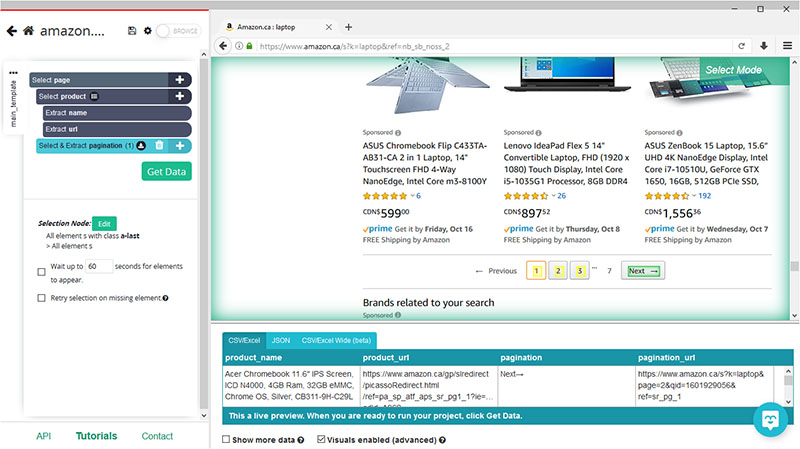The height and width of the screenshot is (449, 800).
Task: Toggle the Browse mode switch
Action: [x=178, y=31]
